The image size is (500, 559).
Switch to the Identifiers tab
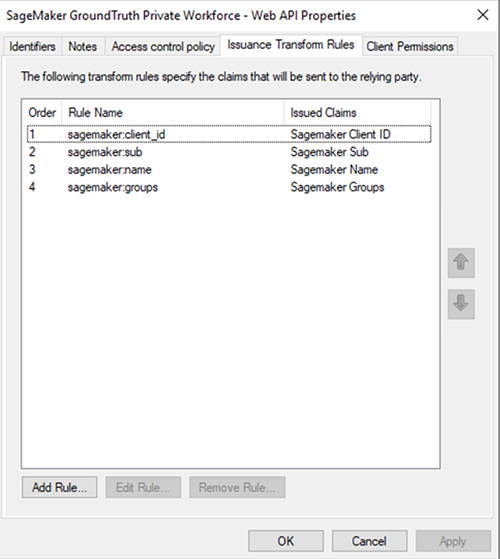[x=32, y=46]
